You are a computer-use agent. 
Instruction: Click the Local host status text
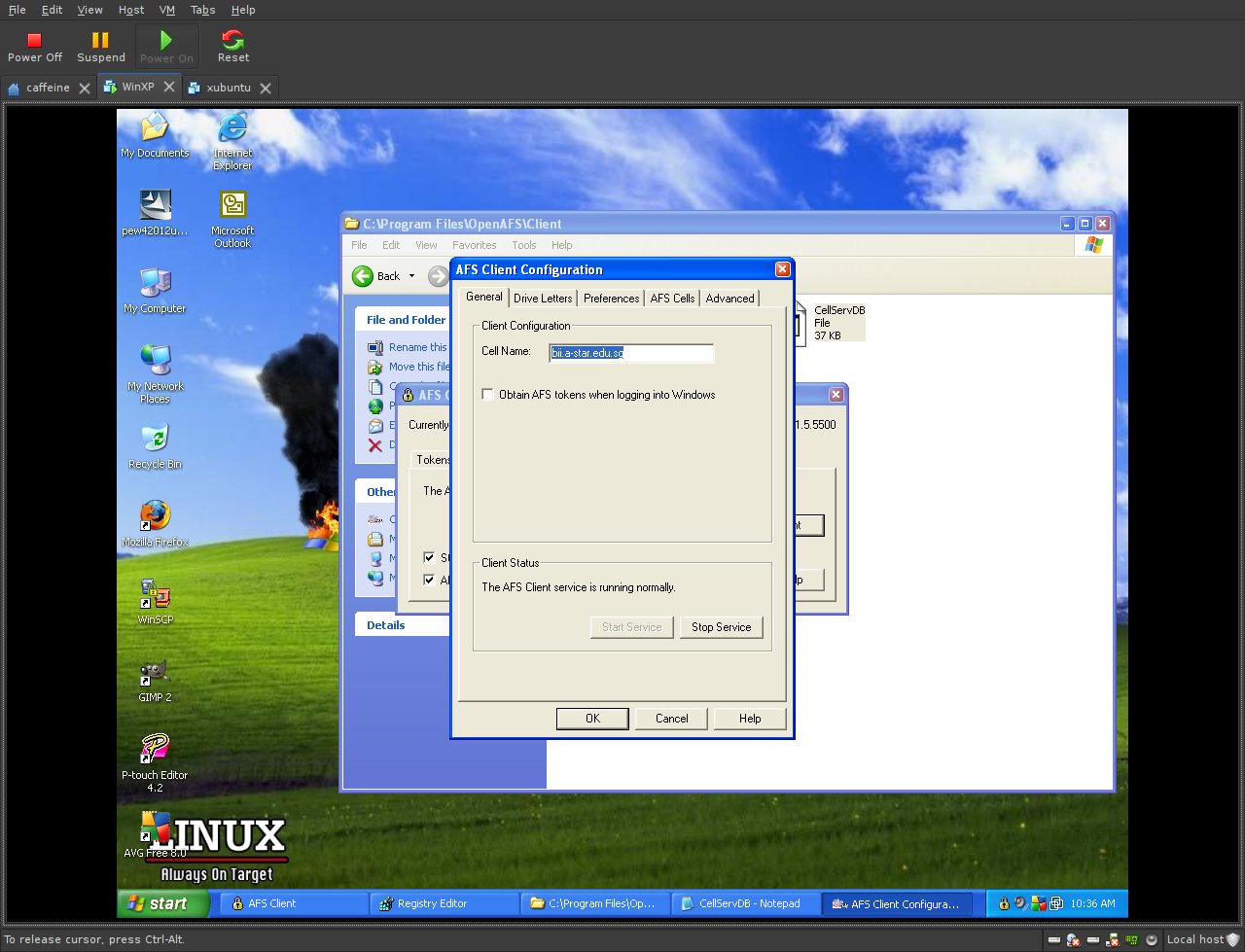1194,939
